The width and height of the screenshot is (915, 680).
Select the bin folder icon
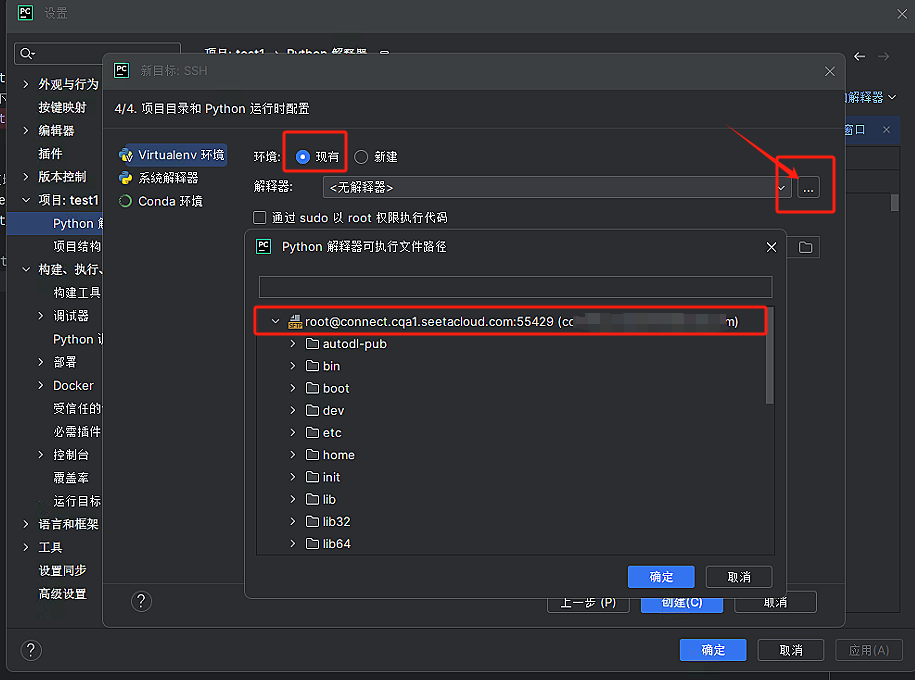313,365
